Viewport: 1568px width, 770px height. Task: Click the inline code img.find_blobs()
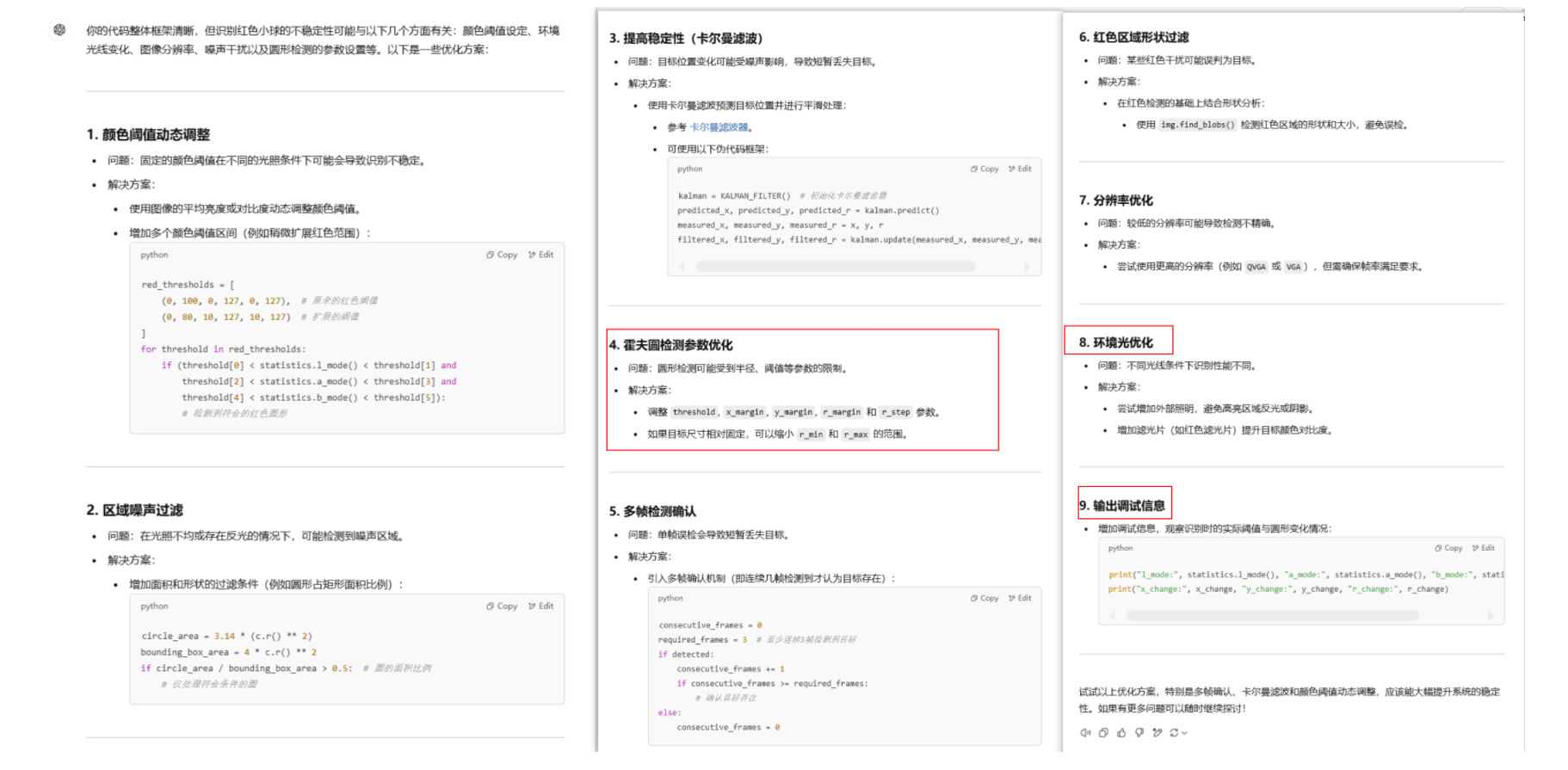pos(1198,125)
